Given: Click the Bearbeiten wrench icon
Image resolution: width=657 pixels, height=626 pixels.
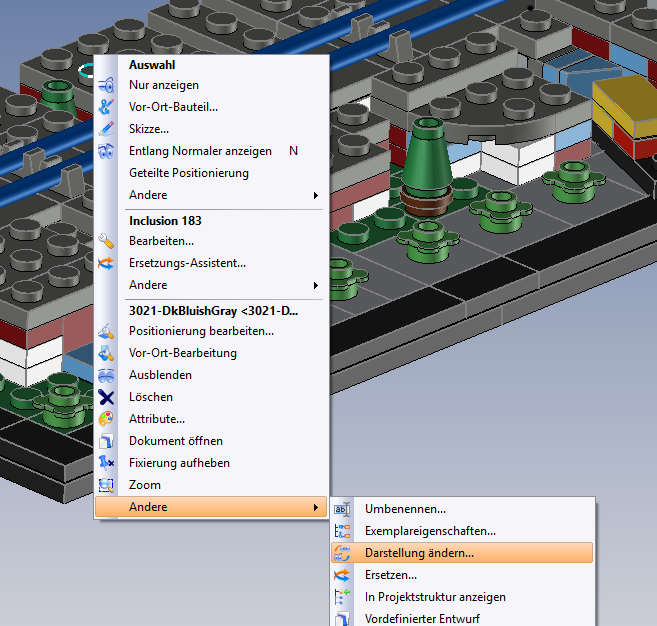Looking at the screenshot, I should [x=106, y=241].
